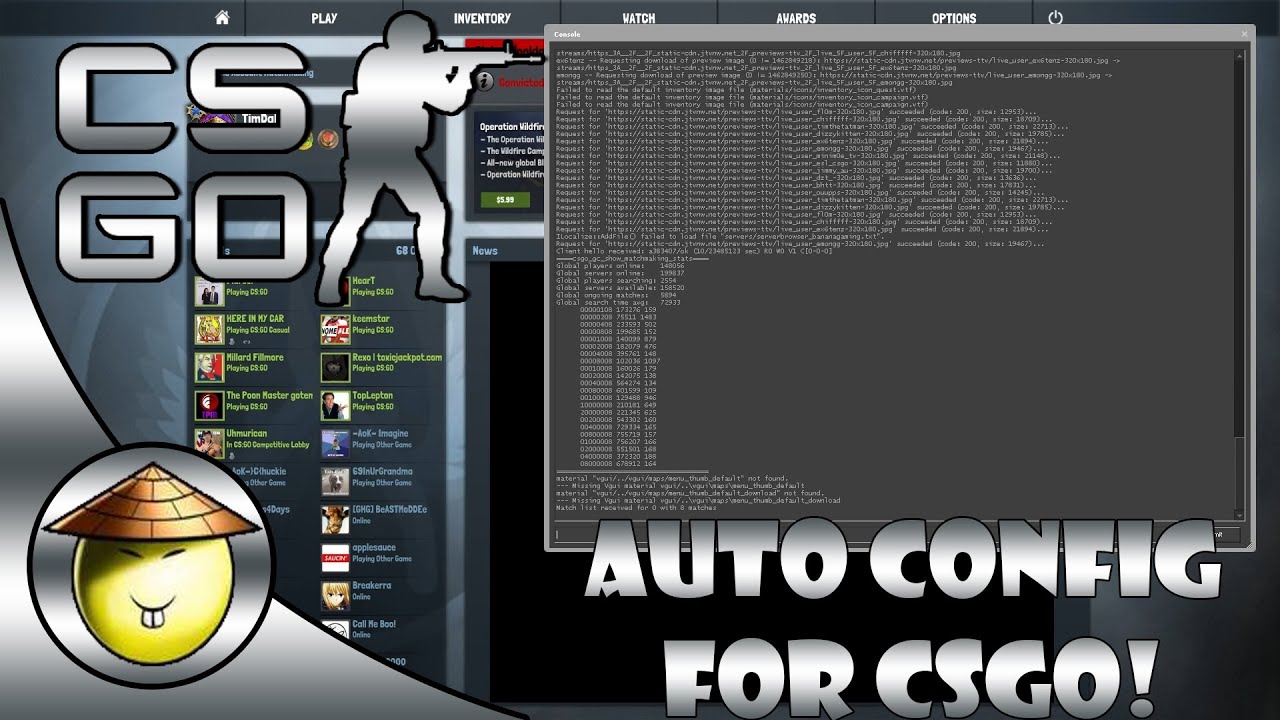This screenshot has height=720, width=1280.
Task: Click the power quit icon
Action: [1056, 18]
